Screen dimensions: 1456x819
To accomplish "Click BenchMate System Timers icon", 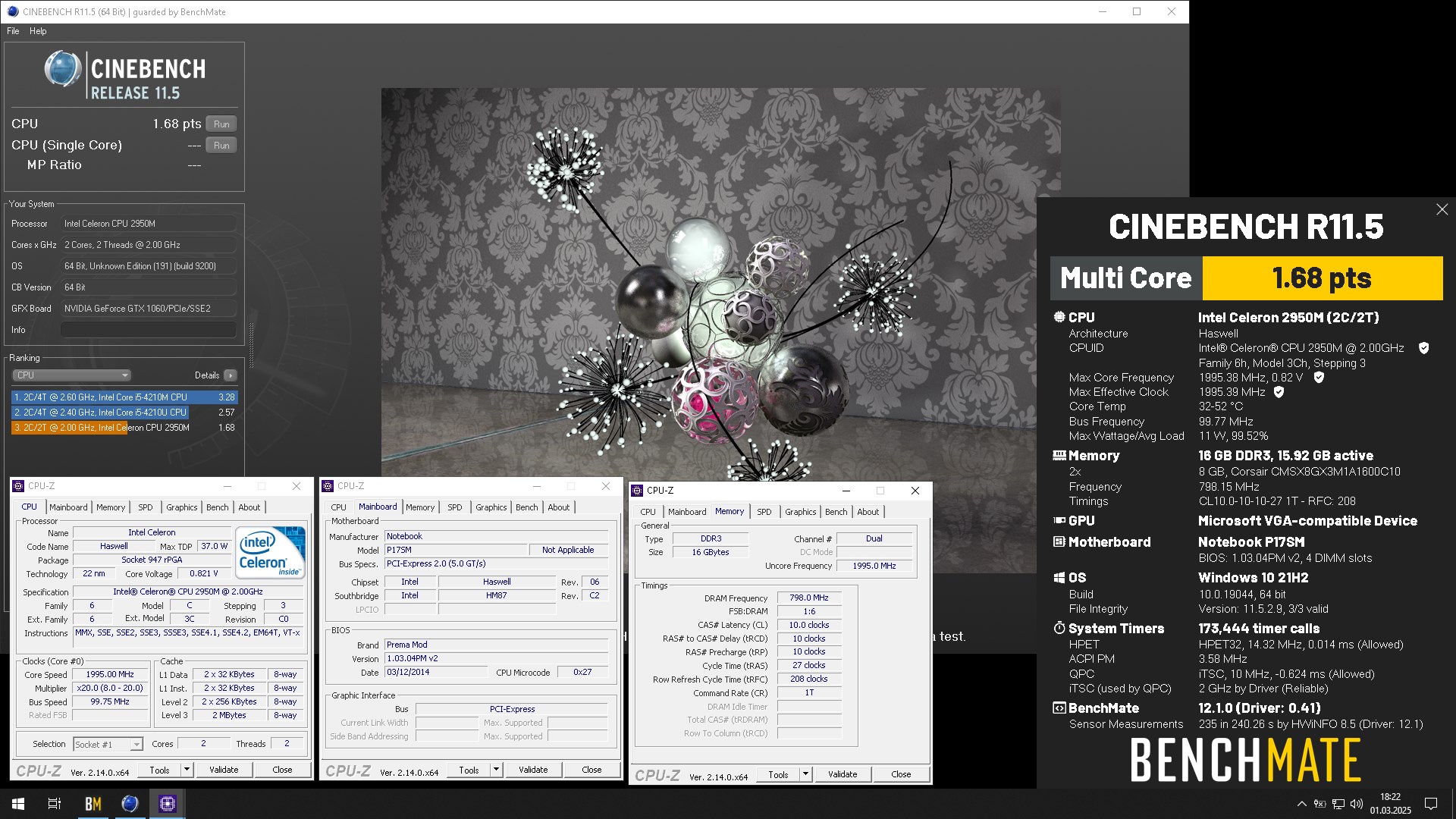I will tap(1059, 629).
